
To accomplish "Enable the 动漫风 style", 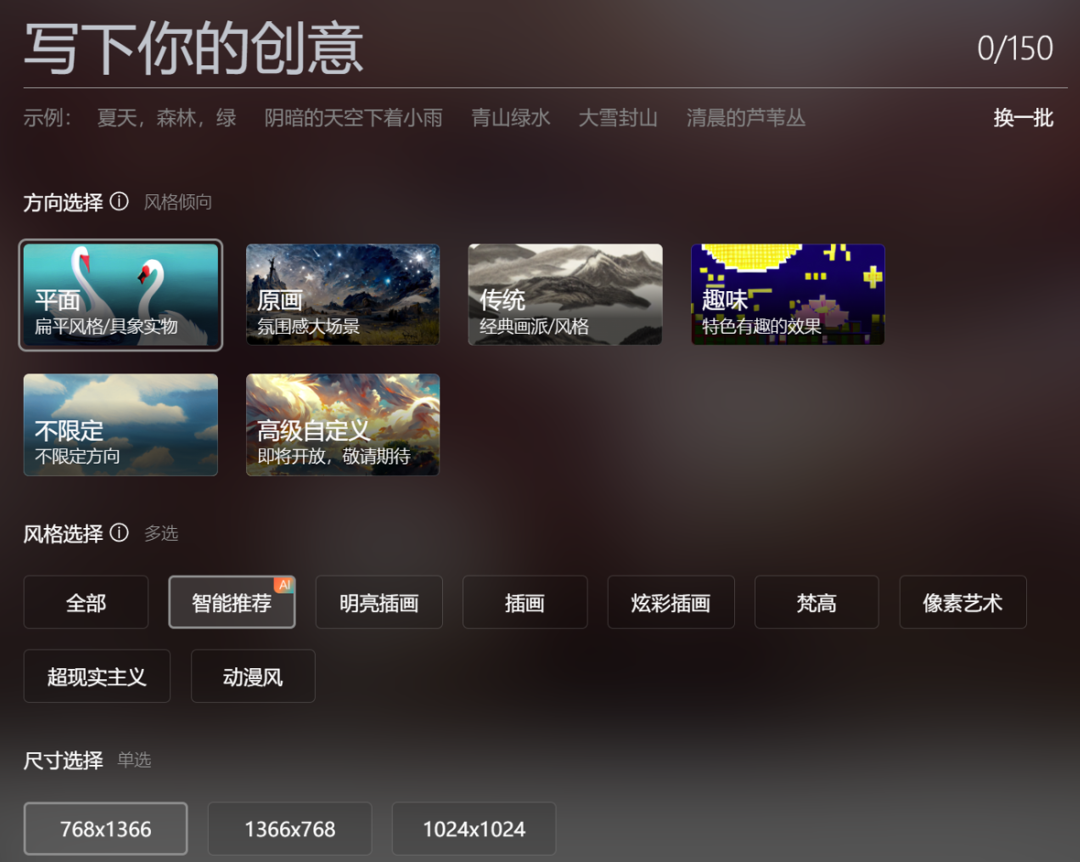I will click(x=253, y=676).
